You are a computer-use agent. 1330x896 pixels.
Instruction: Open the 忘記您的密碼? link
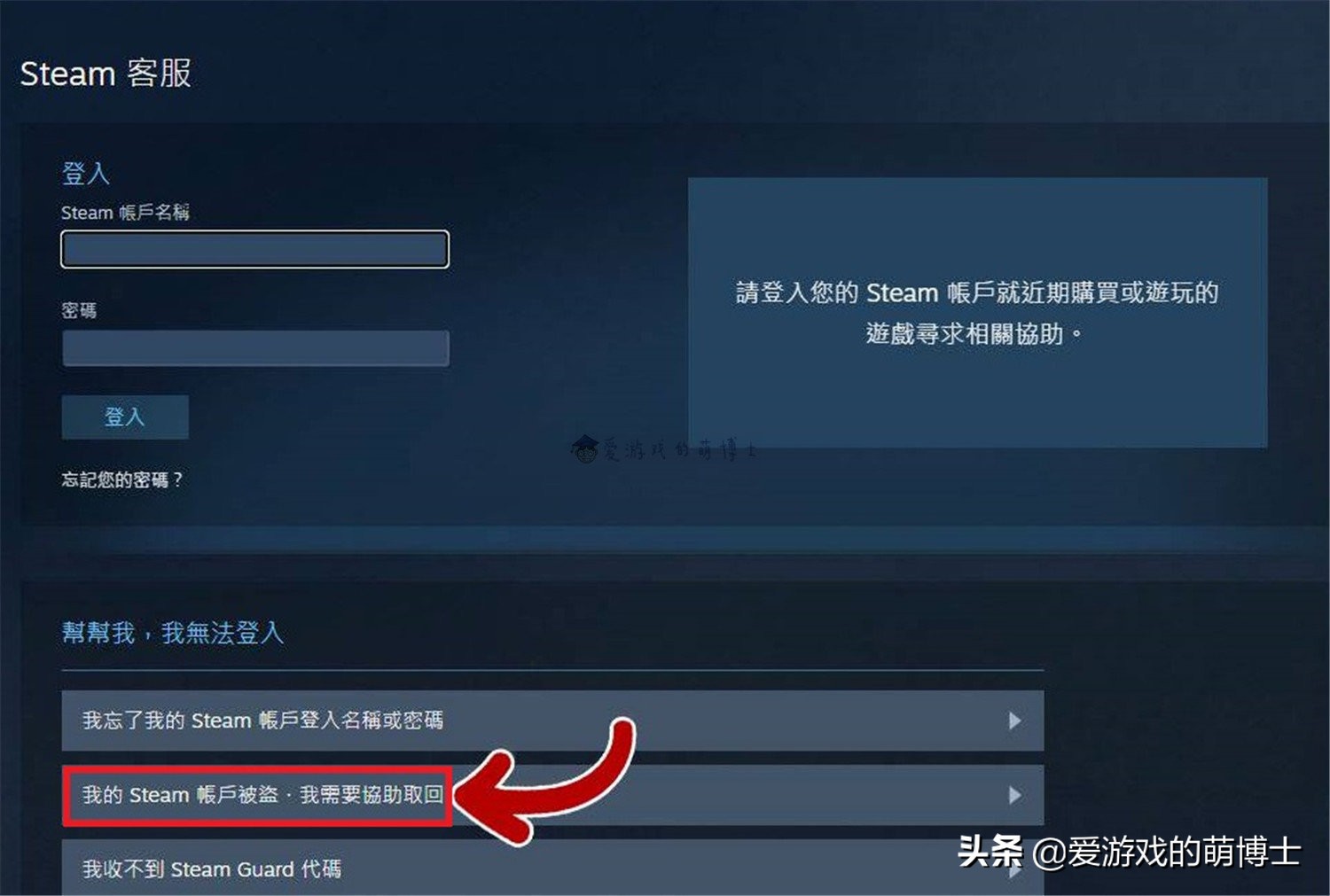[122, 479]
